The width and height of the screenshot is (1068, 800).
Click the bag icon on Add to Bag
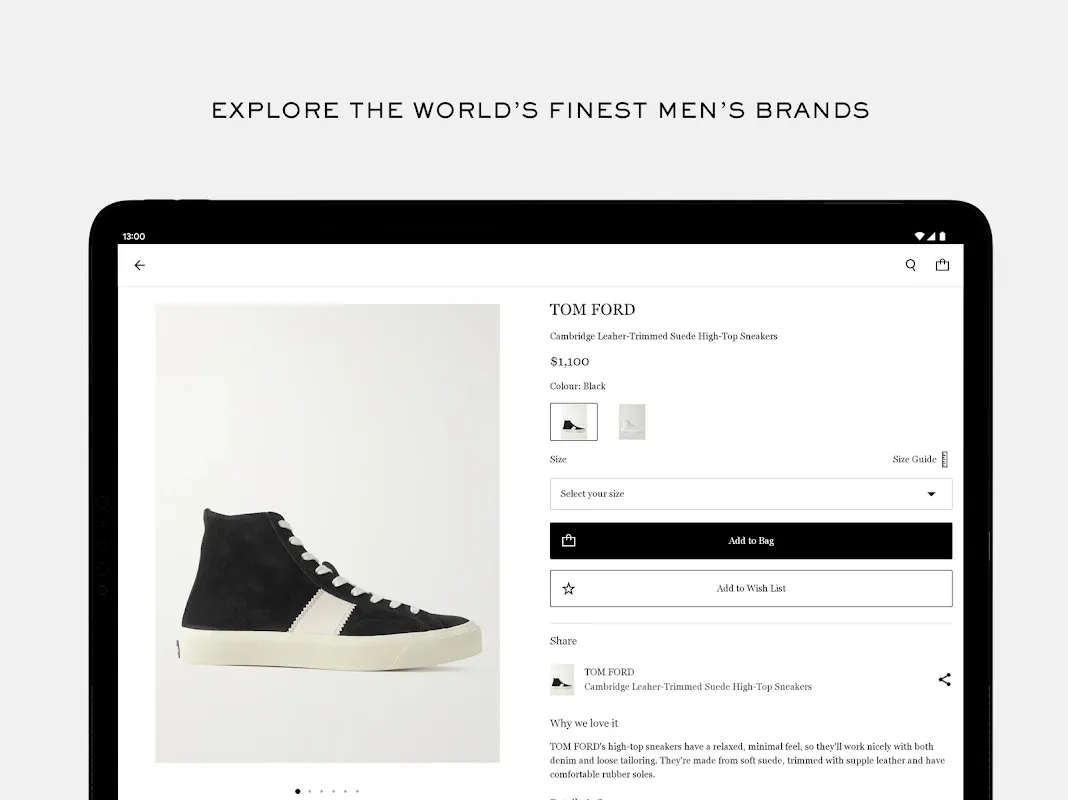[x=569, y=541]
